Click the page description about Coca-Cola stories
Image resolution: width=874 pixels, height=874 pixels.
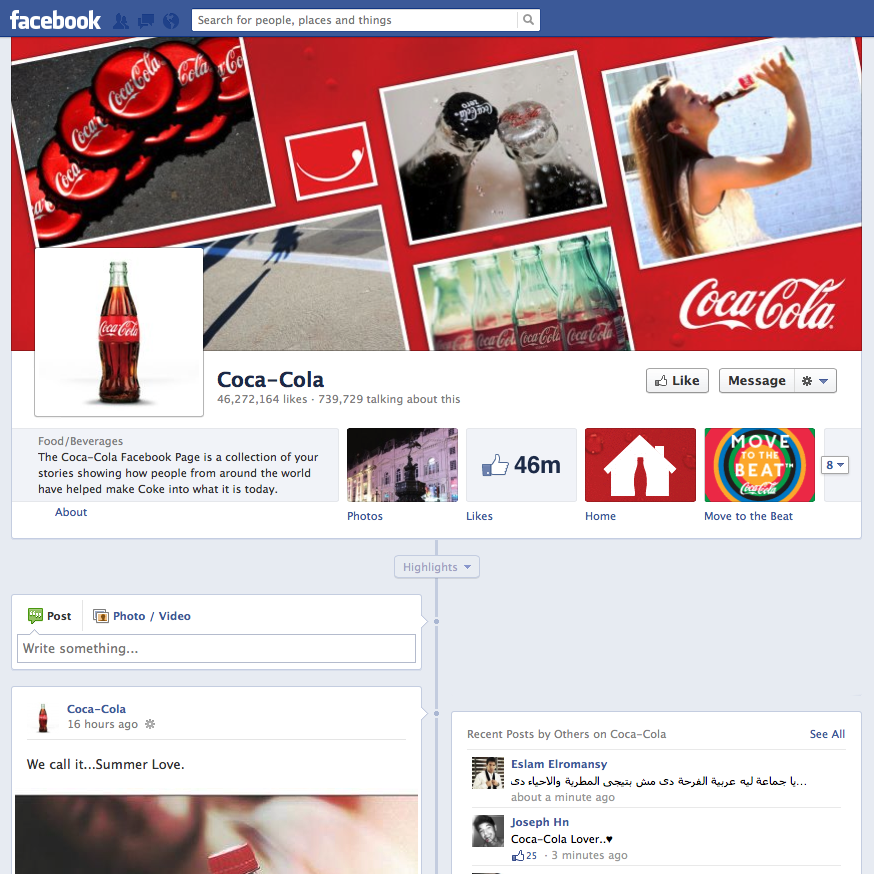178,473
